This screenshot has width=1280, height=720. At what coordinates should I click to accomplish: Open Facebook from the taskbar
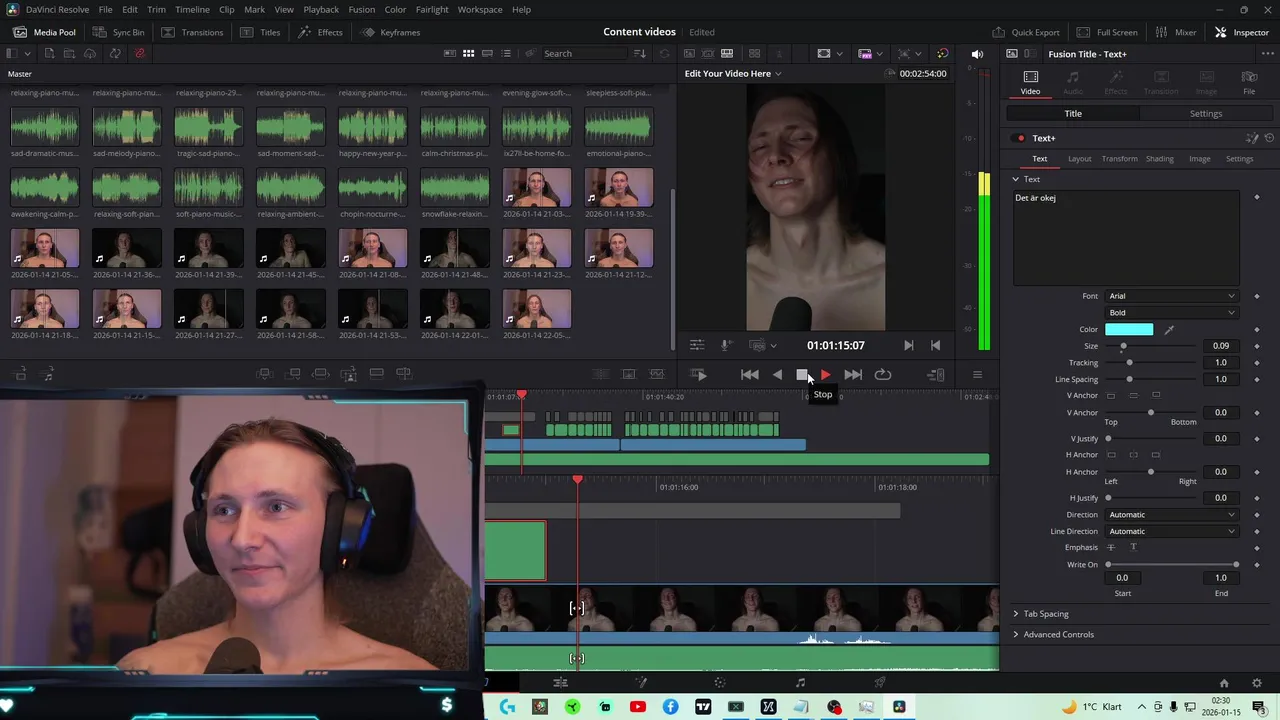(670, 707)
